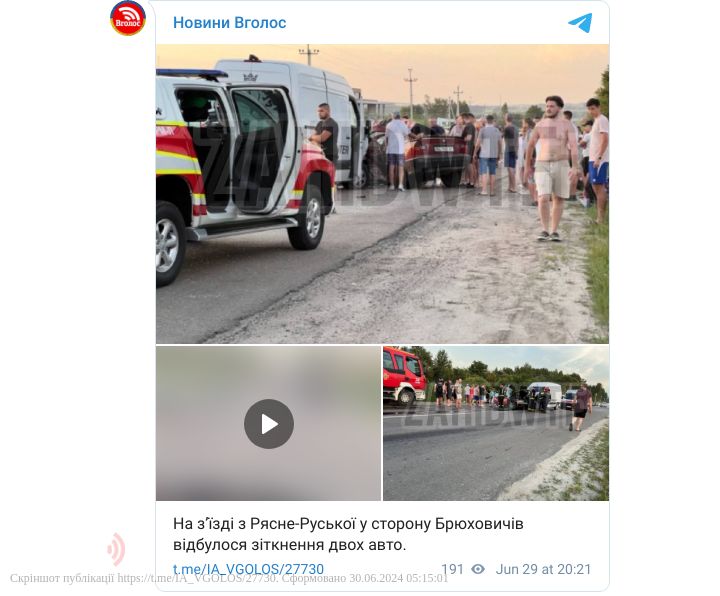Click the faded Вголос watermark icon

coord(116,549)
